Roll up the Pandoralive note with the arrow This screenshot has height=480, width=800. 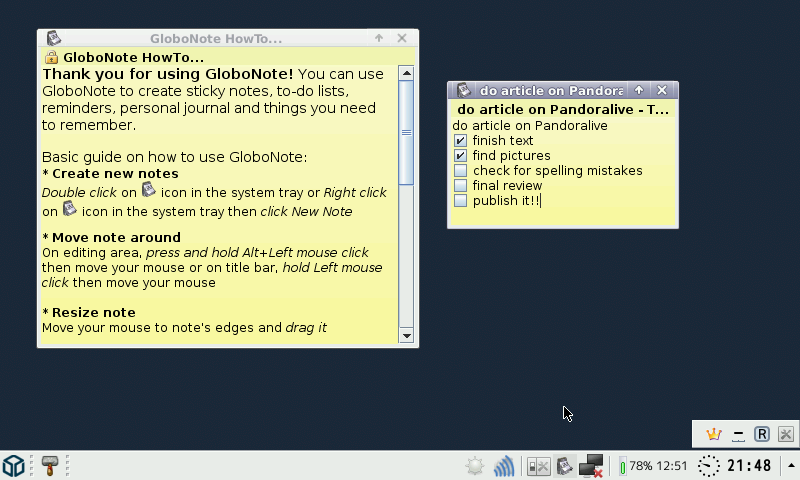coord(639,90)
